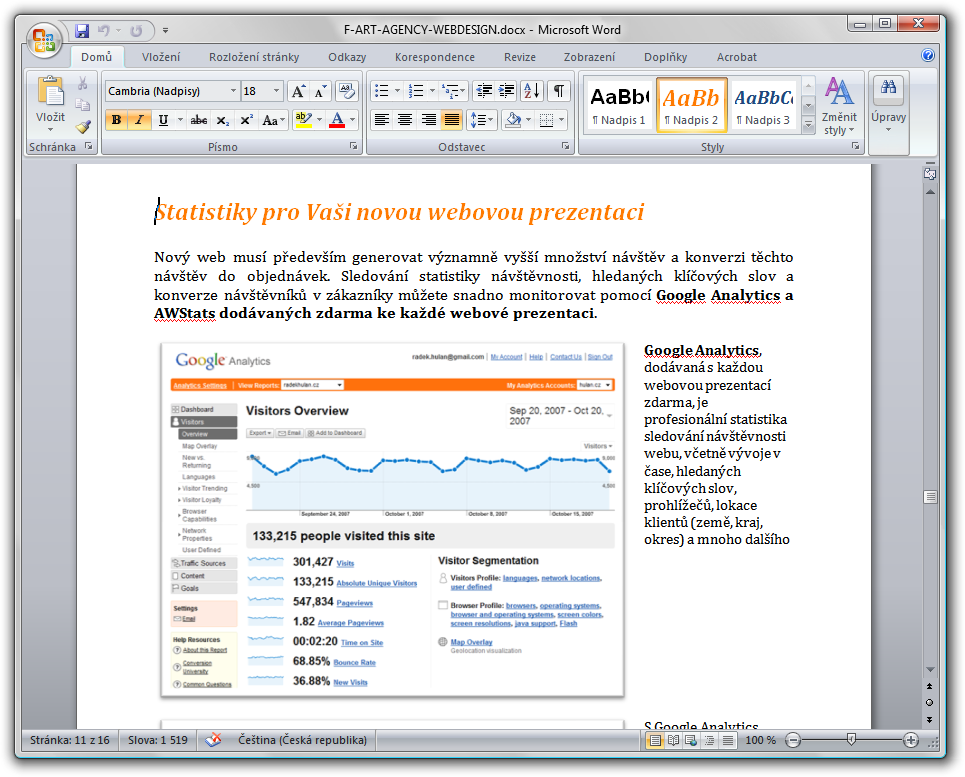Toggle Show/Hide paragraph marks

[x=559, y=91]
